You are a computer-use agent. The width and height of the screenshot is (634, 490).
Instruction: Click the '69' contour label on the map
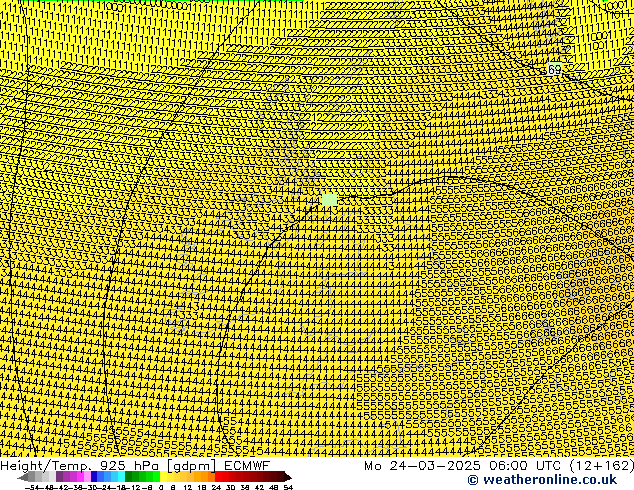click(x=554, y=69)
